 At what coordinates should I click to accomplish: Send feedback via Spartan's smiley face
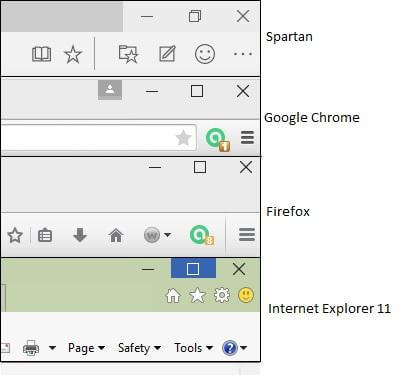tap(205, 54)
